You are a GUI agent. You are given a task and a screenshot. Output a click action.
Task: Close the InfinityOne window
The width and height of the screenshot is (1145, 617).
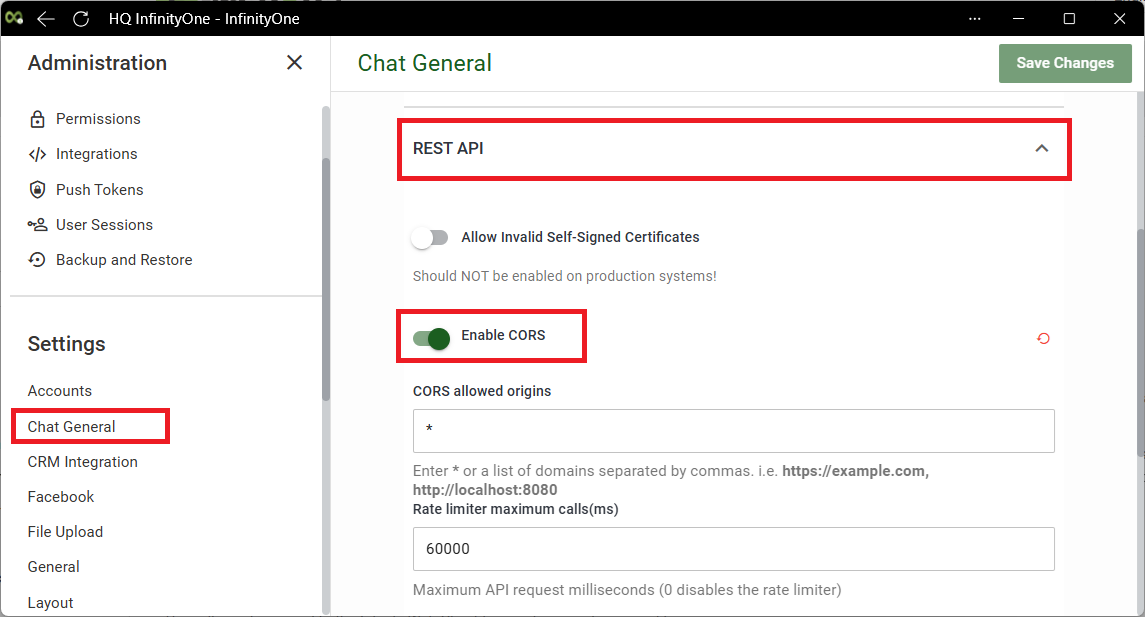tap(1119, 19)
